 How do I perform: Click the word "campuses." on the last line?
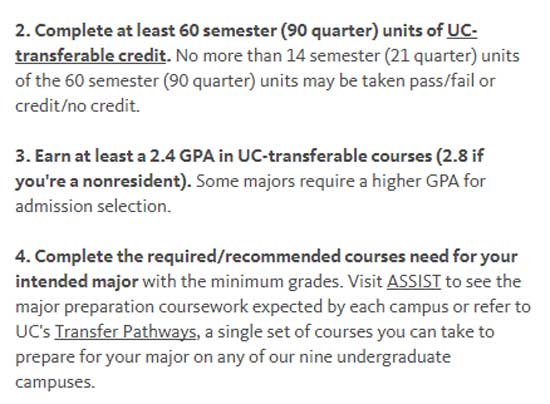coord(55,382)
